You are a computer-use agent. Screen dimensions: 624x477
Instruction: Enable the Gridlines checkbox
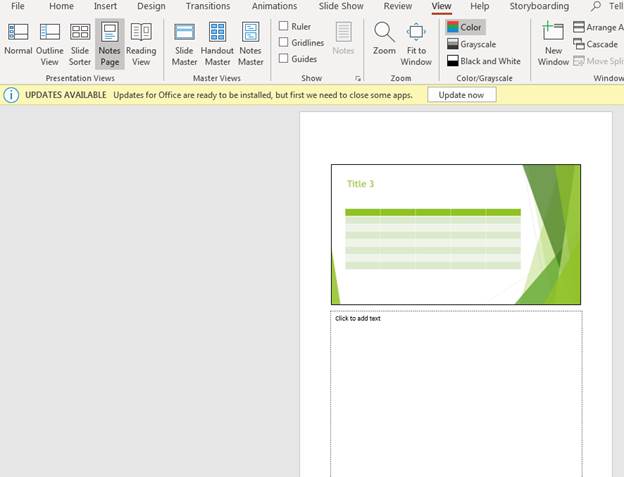click(283, 42)
